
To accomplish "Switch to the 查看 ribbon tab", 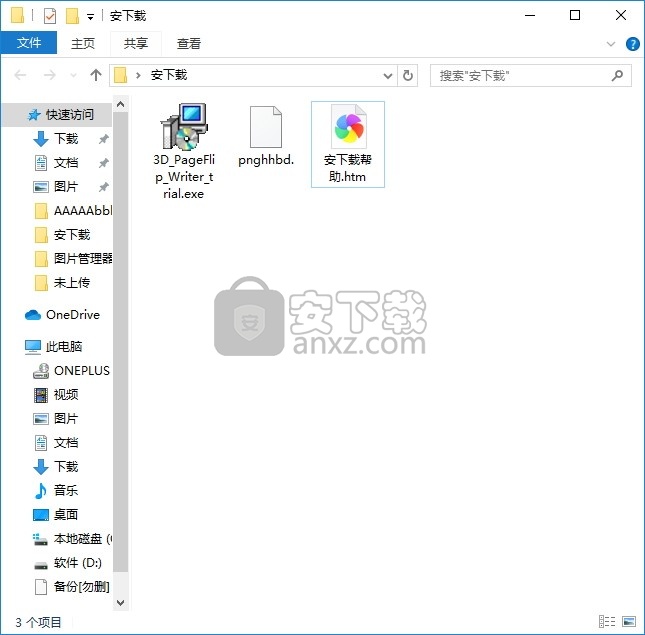I will coord(188,43).
